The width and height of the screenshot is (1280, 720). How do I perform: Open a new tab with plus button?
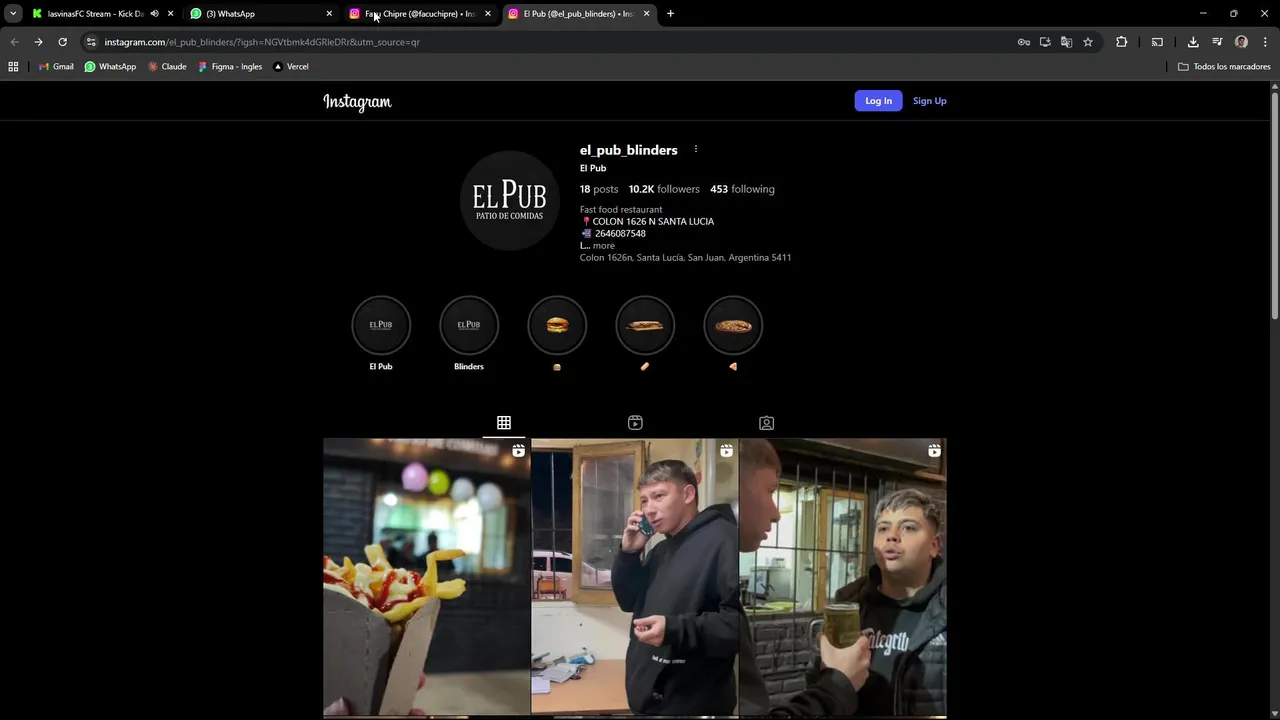click(670, 14)
